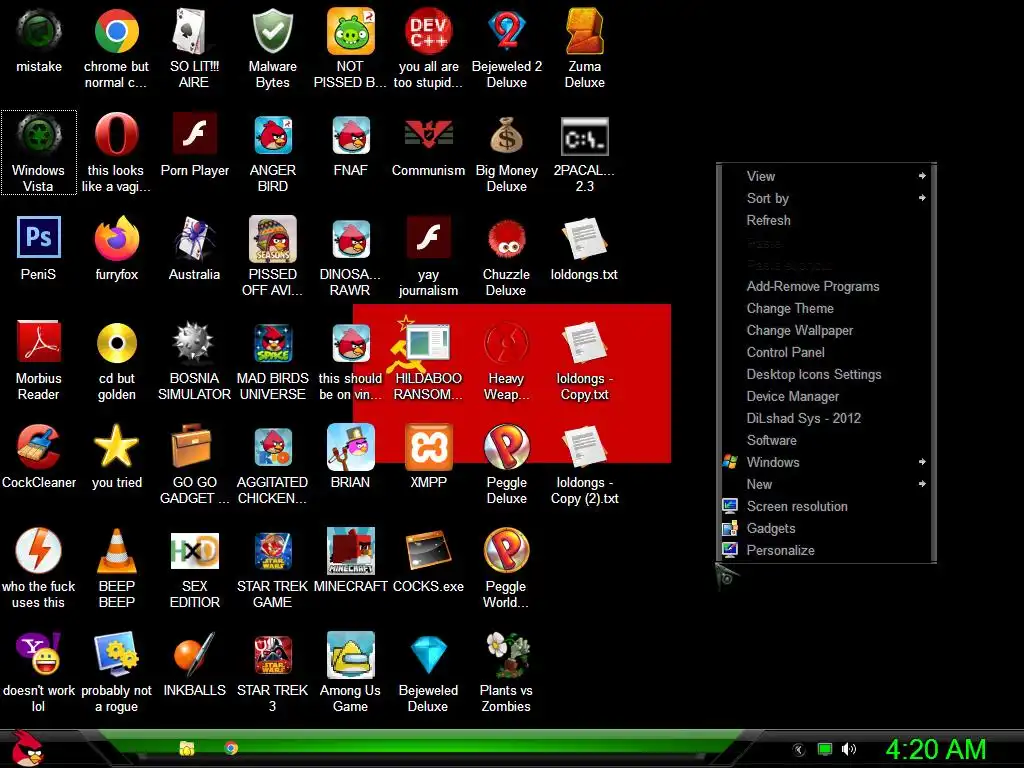Screen dimensions: 1024x768
Task: Open Zuma Deluxe desktop icon
Action: pyautogui.click(x=584, y=31)
